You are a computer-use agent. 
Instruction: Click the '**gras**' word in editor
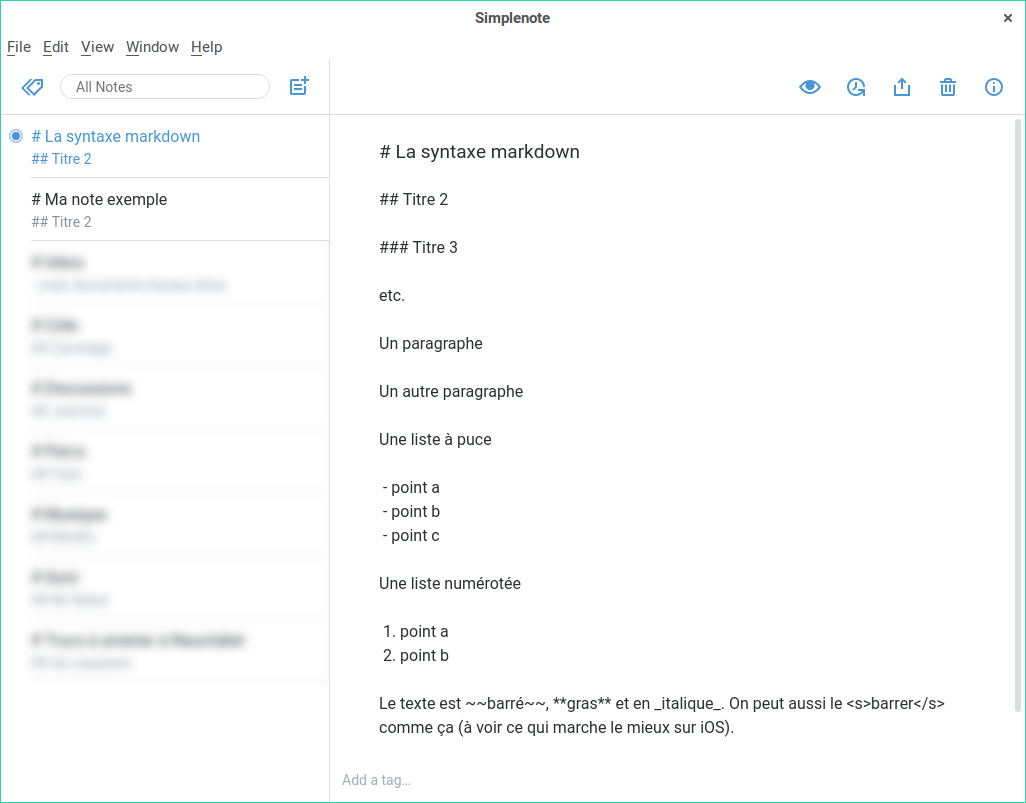[582, 704]
